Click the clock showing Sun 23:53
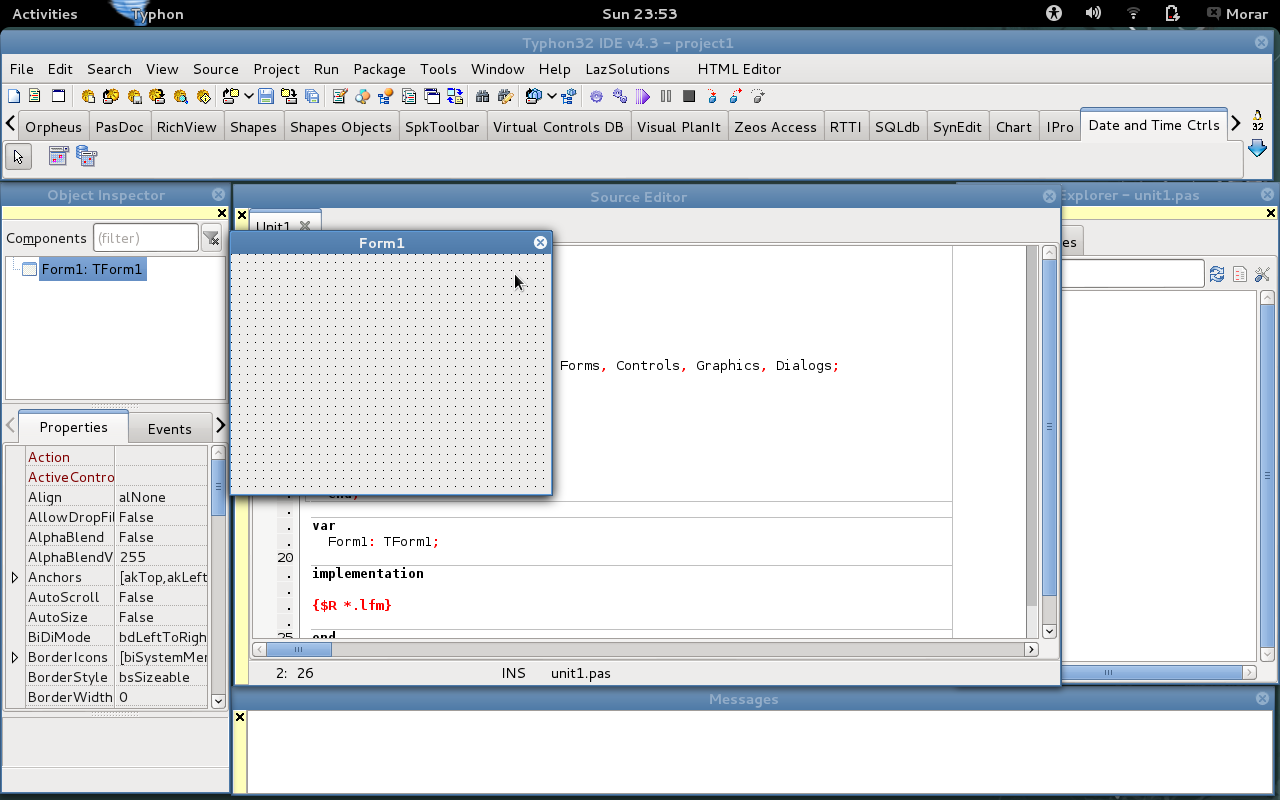 tap(640, 14)
